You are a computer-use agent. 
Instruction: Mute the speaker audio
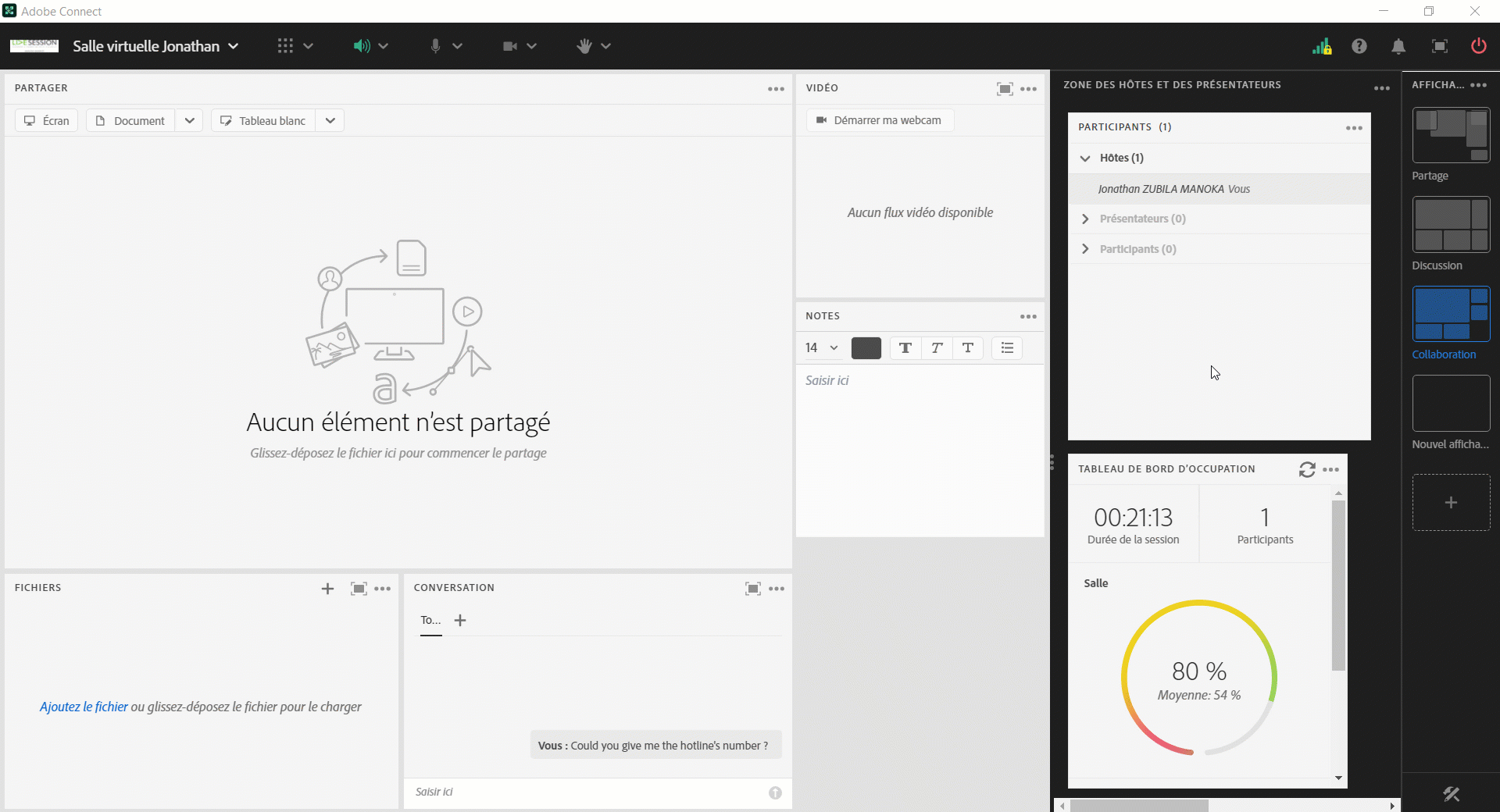coord(361,46)
